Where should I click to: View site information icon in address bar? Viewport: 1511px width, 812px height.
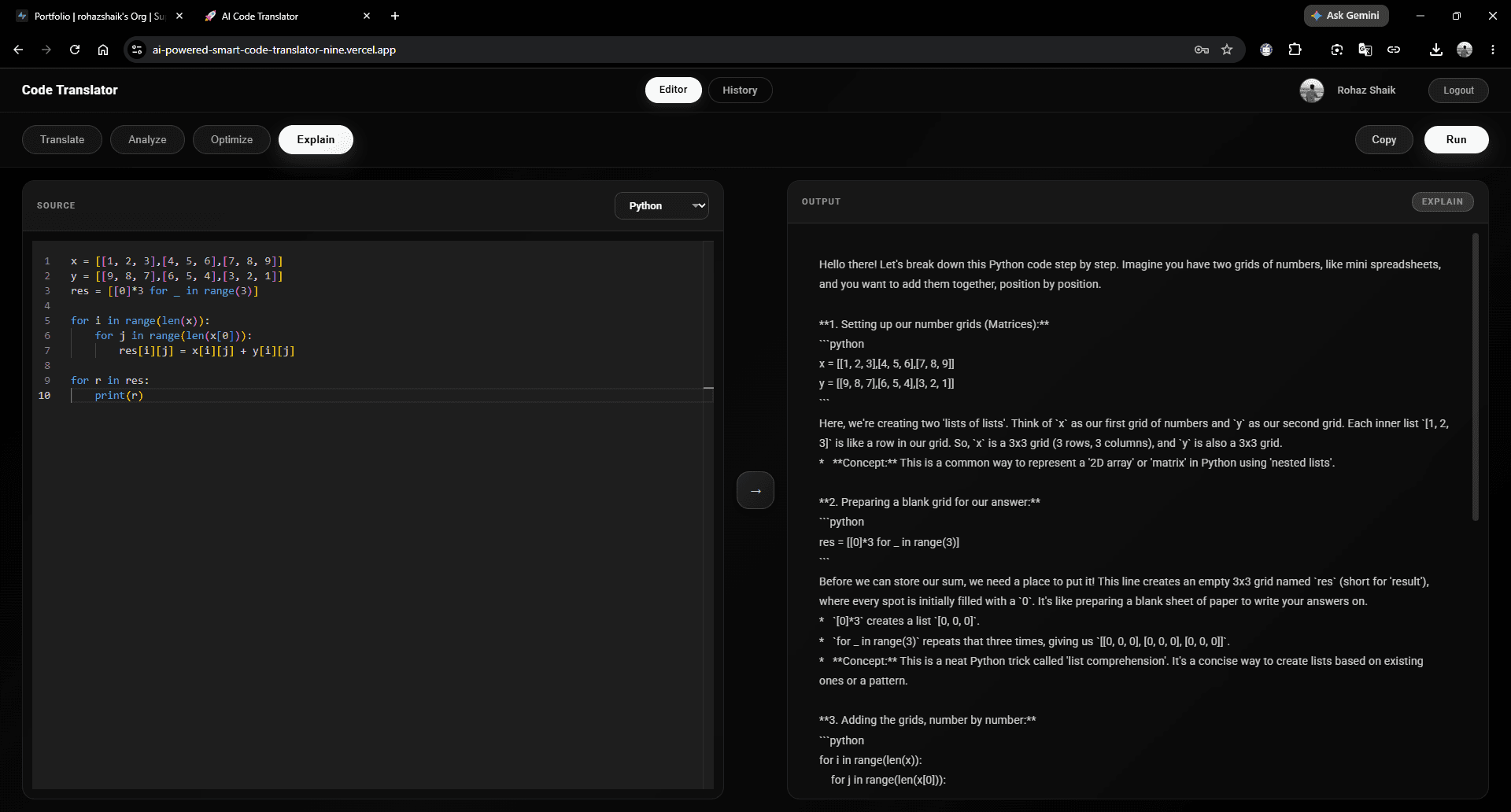[x=137, y=50]
